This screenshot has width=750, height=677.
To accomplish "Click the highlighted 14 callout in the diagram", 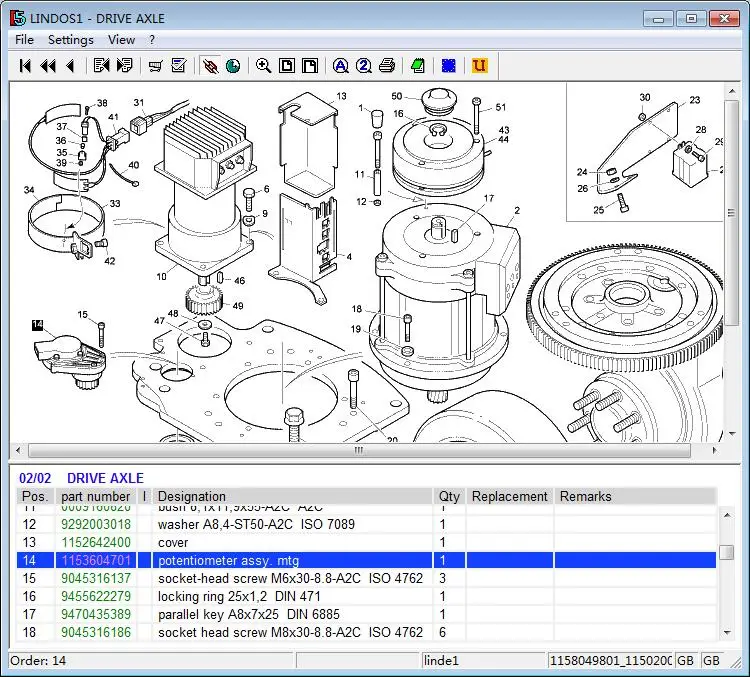I will pos(37,325).
